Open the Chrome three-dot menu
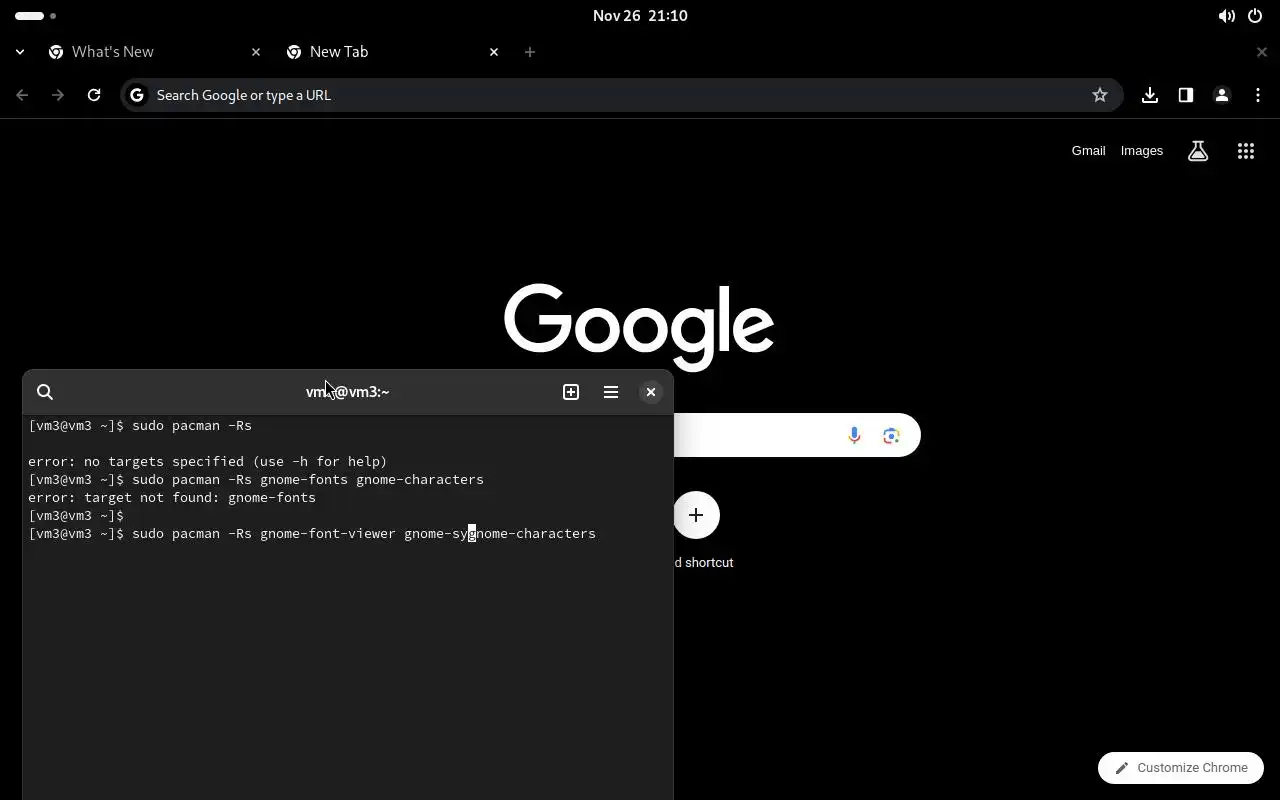 tap(1258, 95)
